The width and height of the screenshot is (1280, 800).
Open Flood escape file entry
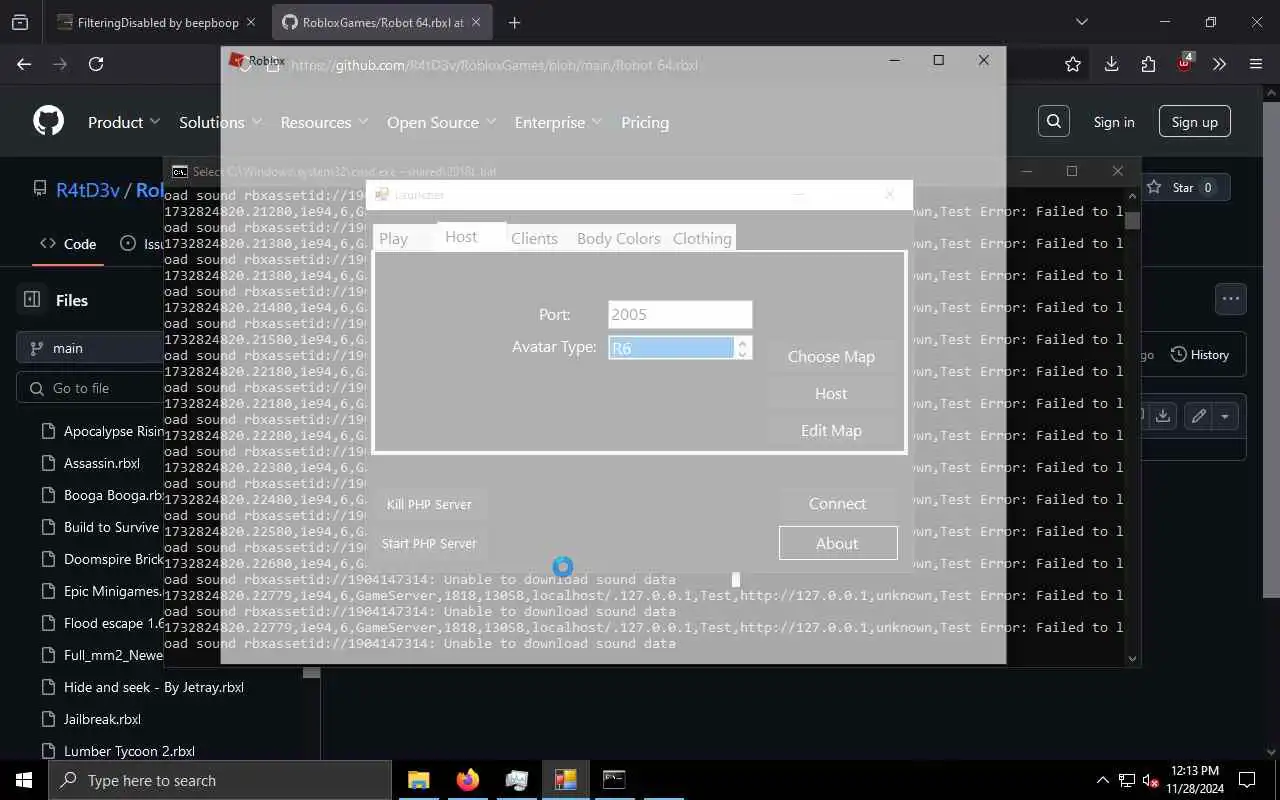click(x=114, y=623)
